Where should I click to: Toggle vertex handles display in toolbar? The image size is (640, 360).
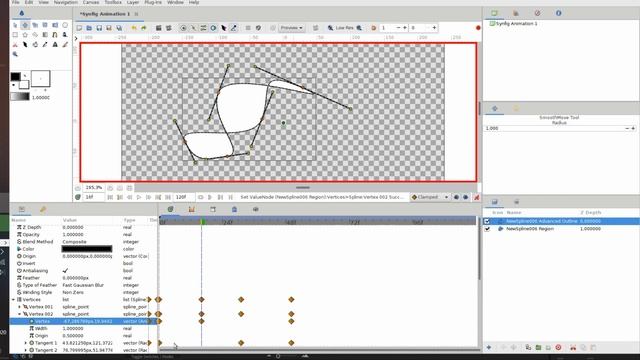click(x=193, y=28)
